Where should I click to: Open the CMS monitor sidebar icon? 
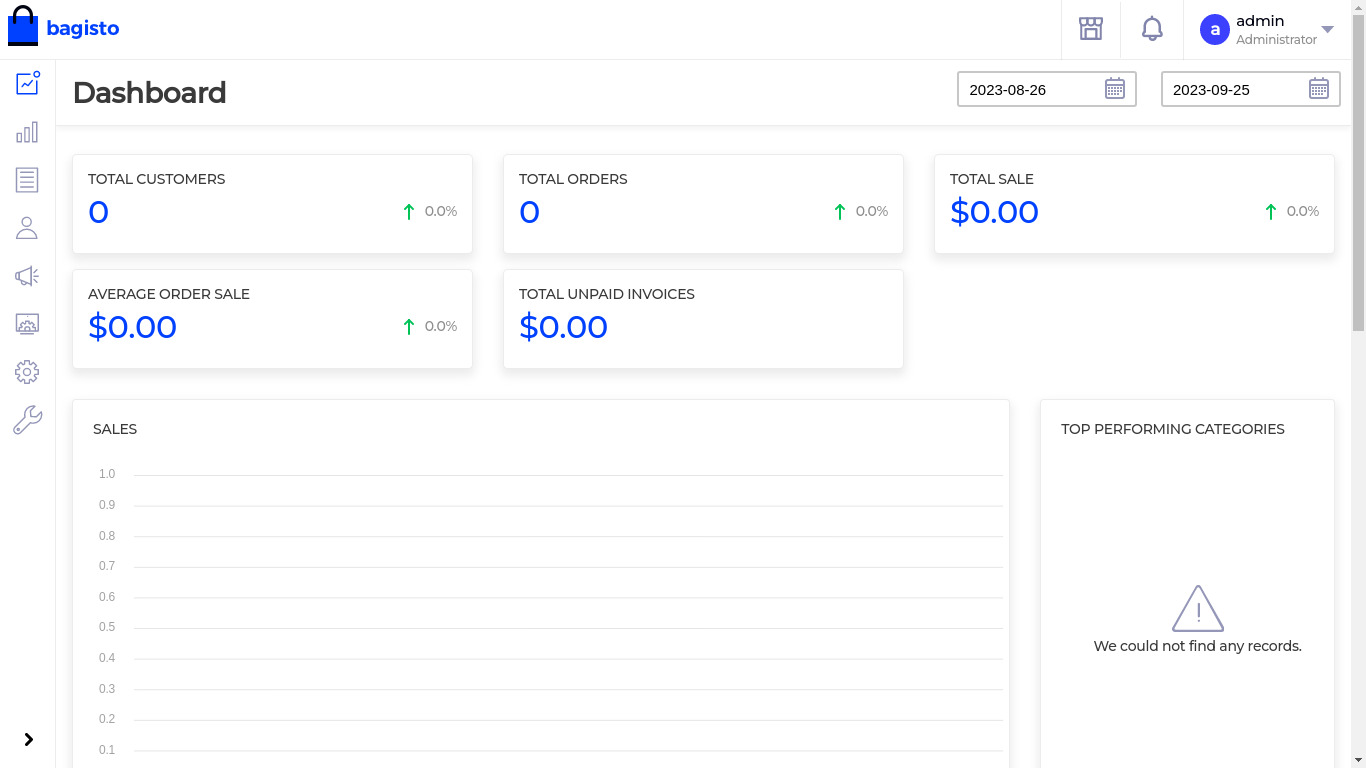(27, 324)
